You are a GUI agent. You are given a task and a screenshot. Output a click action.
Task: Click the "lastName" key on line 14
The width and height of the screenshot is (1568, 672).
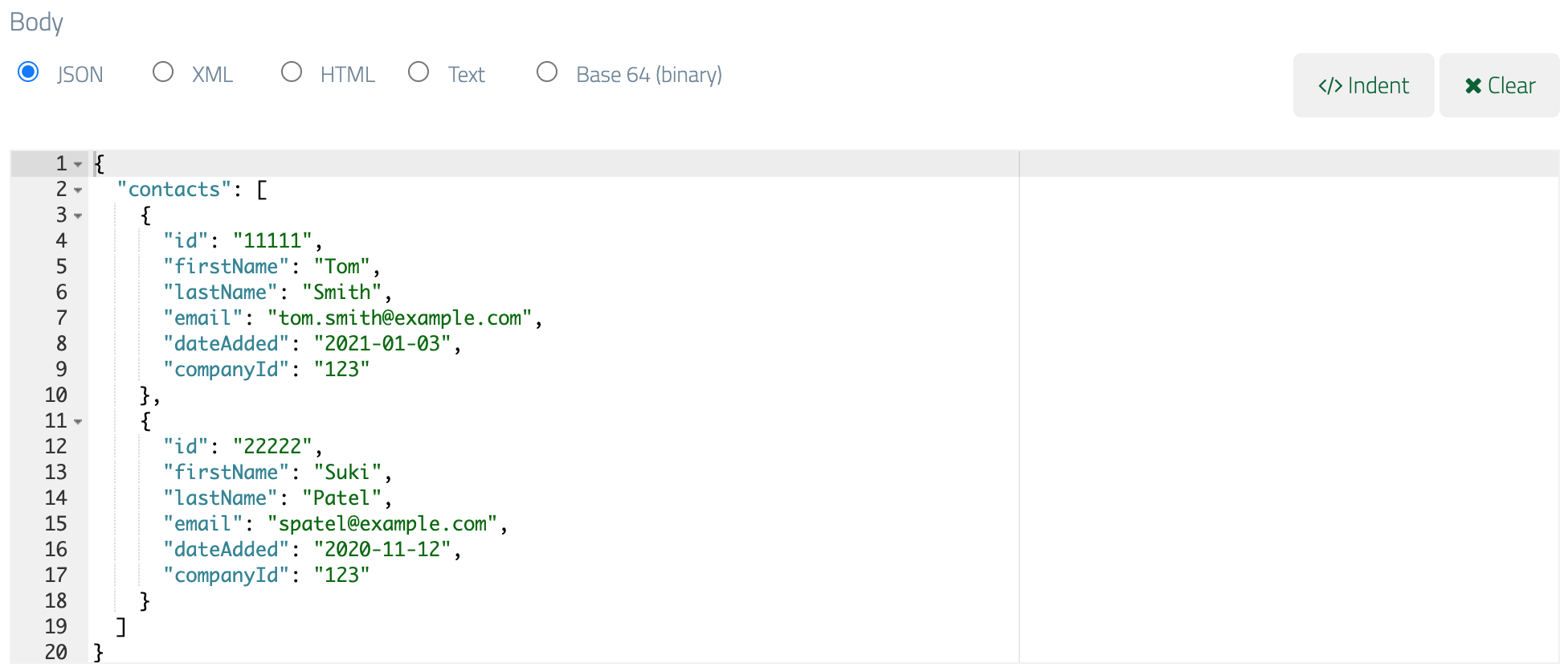point(221,498)
